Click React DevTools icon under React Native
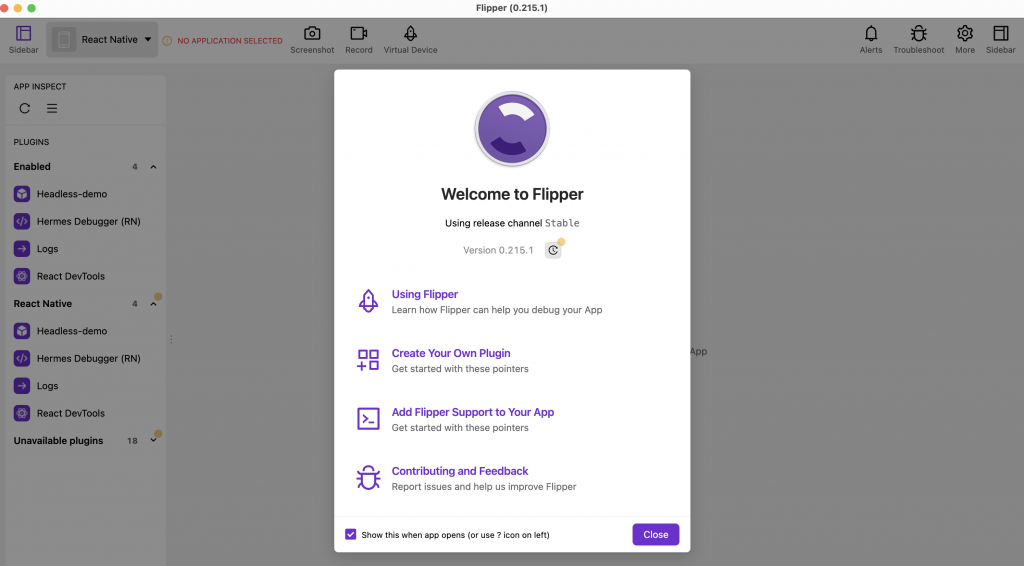1024x566 pixels. [22, 413]
